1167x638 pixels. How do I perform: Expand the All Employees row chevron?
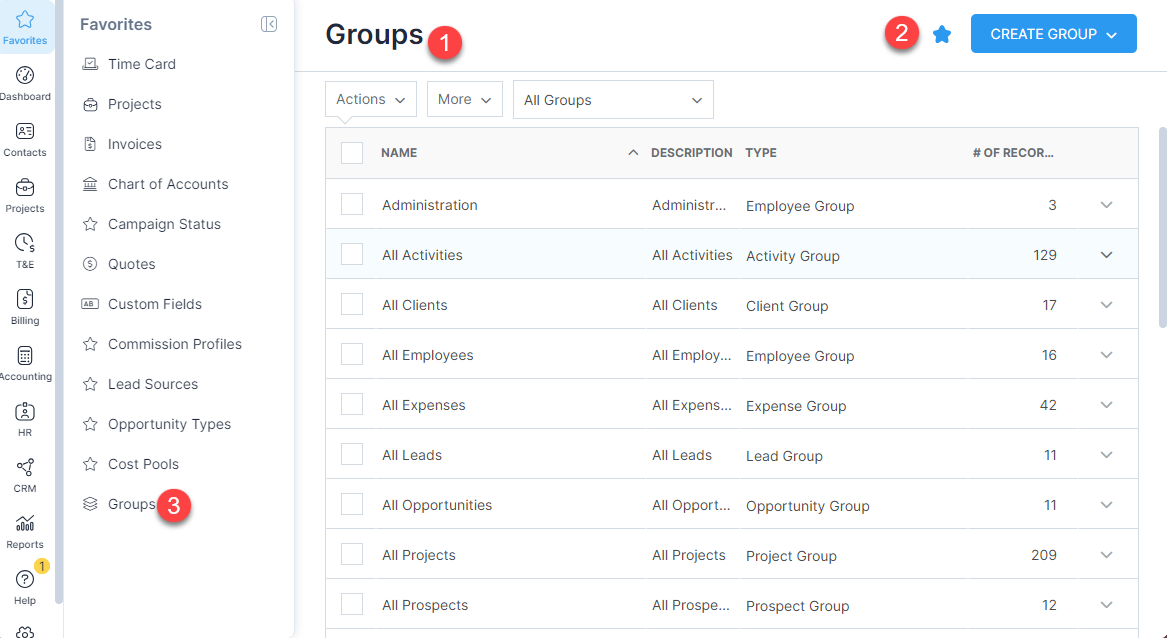tap(1106, 354)
